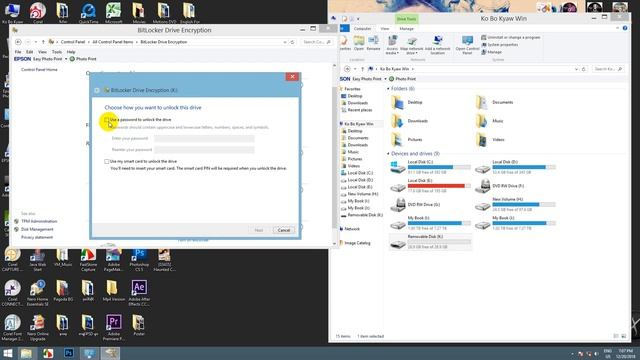The width and height of the screenshot is (640, 360).
Task: Click Add a network location ribbon icon
Action: (x=438, y=45)
